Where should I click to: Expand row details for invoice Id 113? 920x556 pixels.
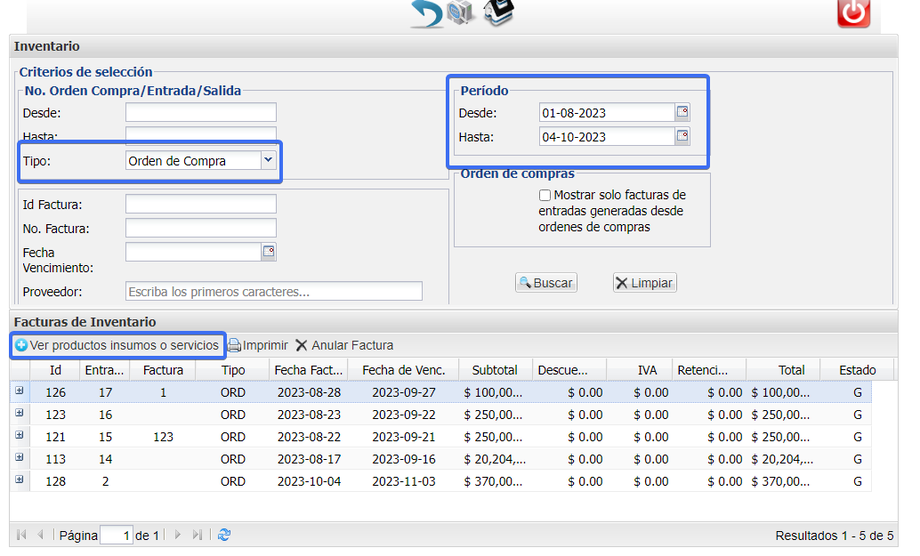tap(19, 459)
